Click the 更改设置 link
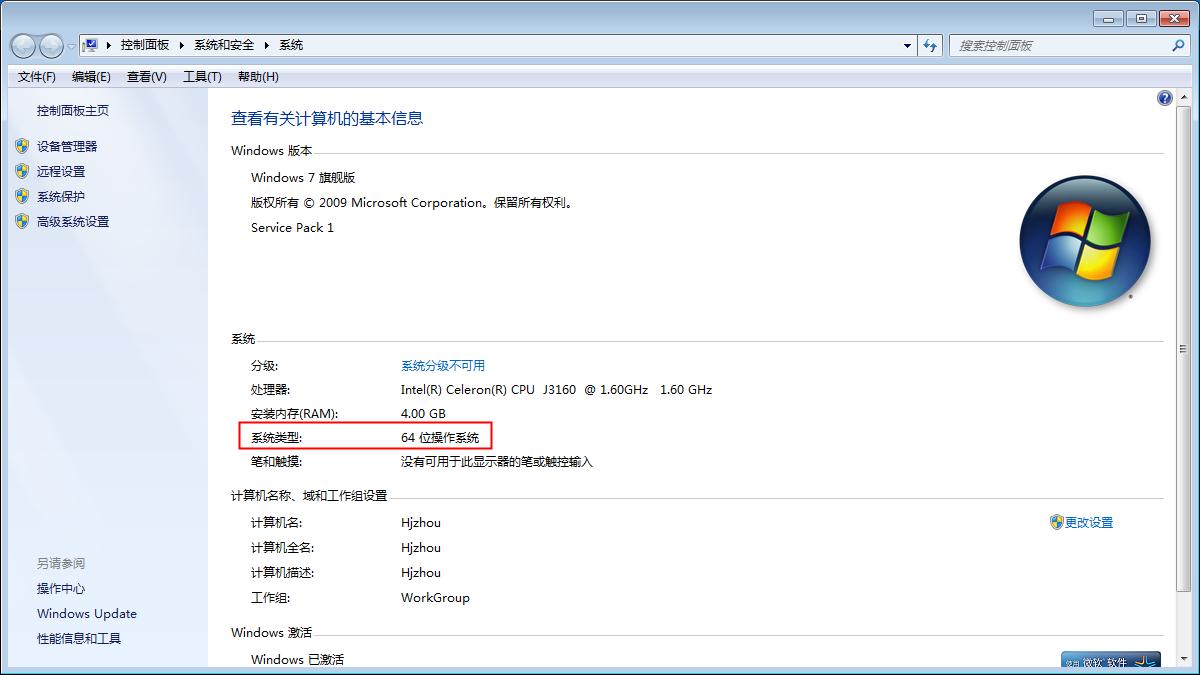This screenshot has height=675, width=1200. click(x=1089, y=522)
